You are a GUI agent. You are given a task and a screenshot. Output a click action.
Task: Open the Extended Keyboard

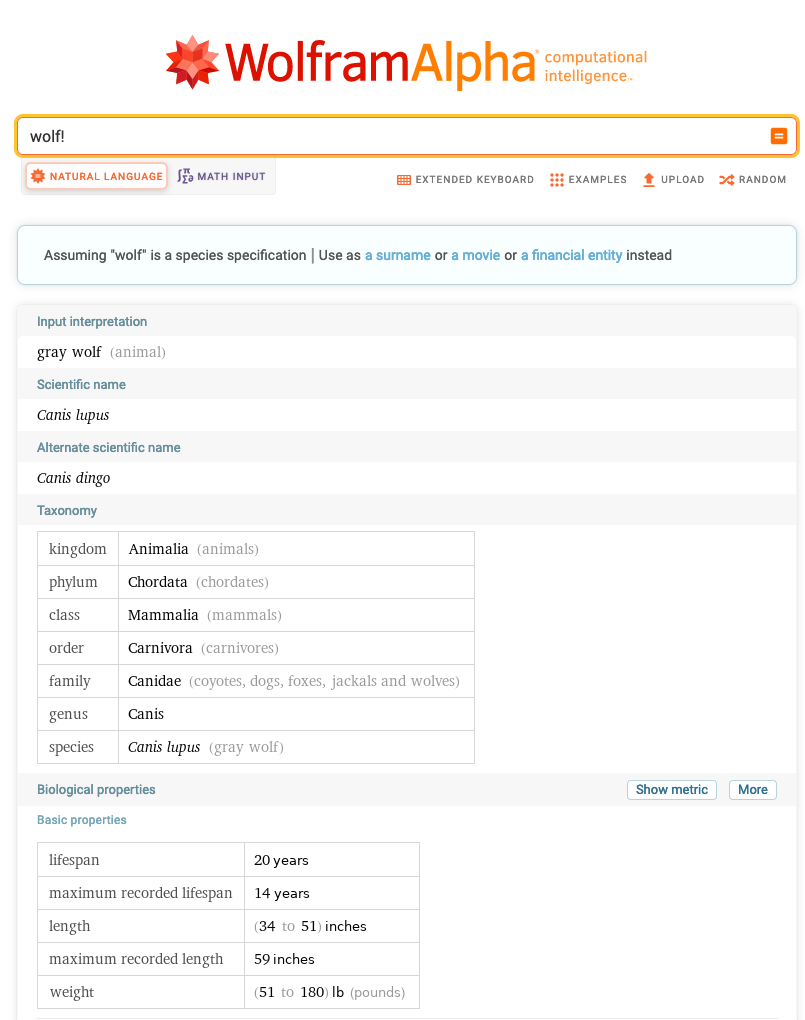coord(465,180)
